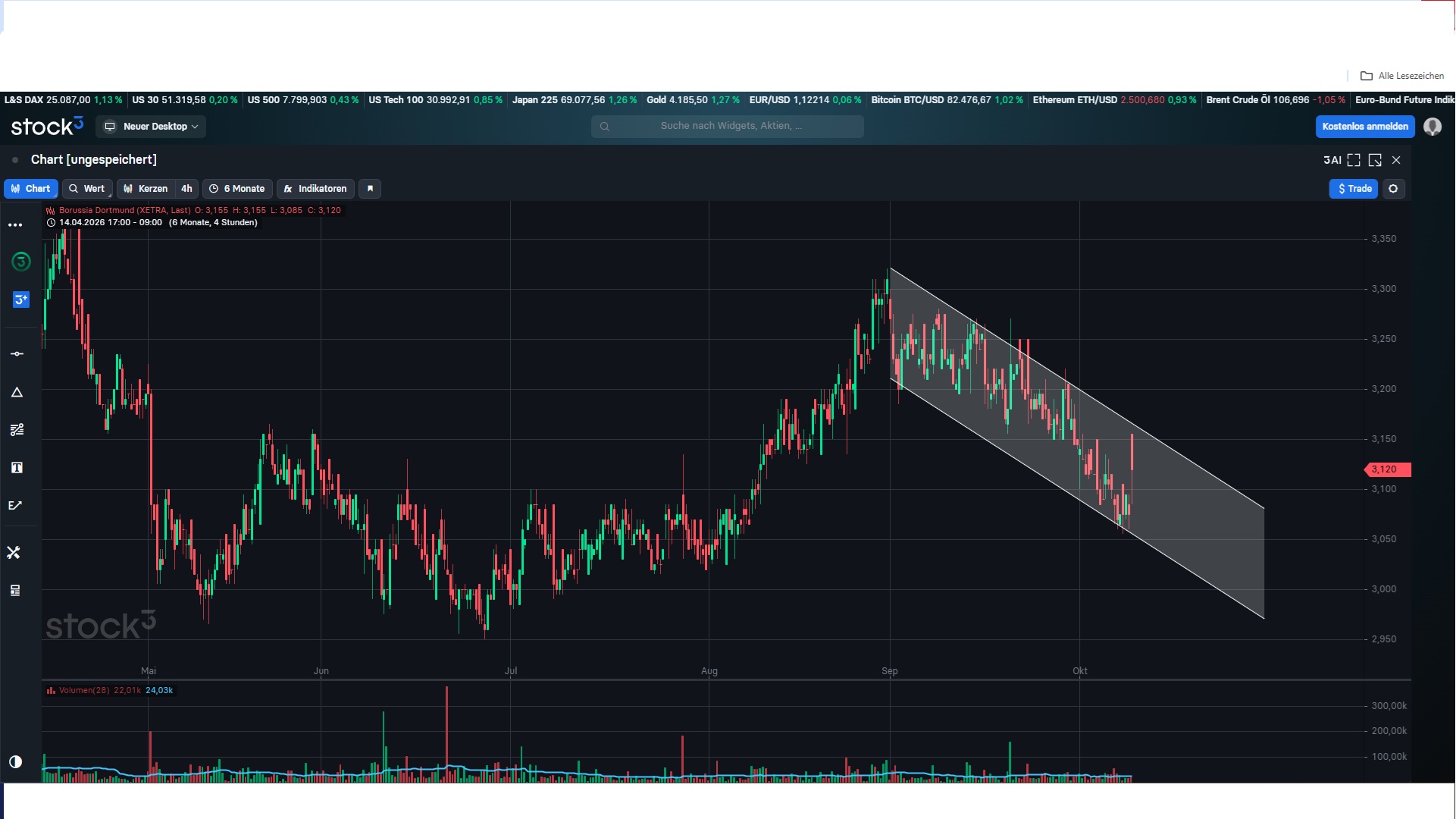Open chart settings gear next to Trade
This screenshot has height=819, width=1456.
(1393, 189)
